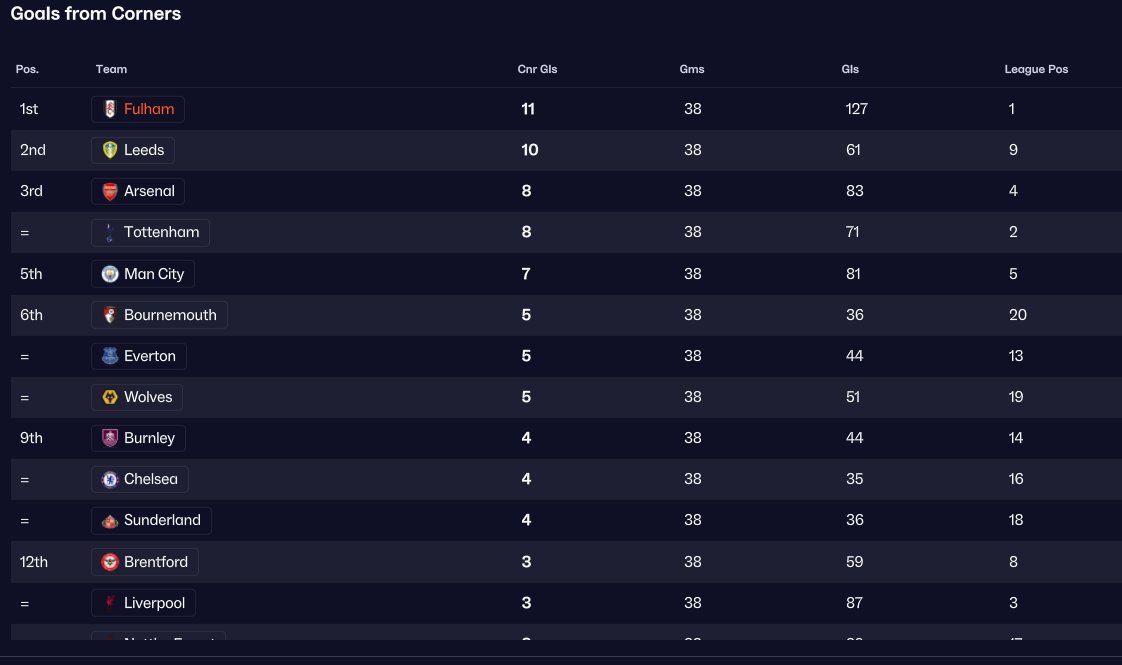Click the Man City crest icon
The height and width of the screenshot is (665, 1122).
tap(110, 273)
